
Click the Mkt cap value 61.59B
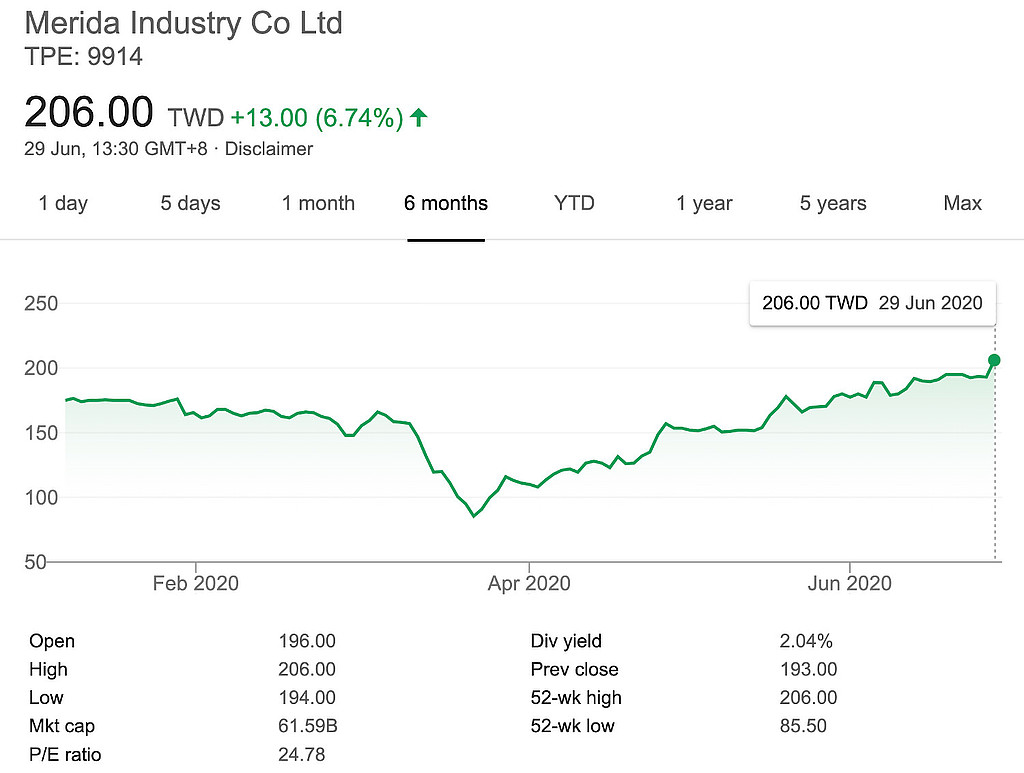[307, 726]
